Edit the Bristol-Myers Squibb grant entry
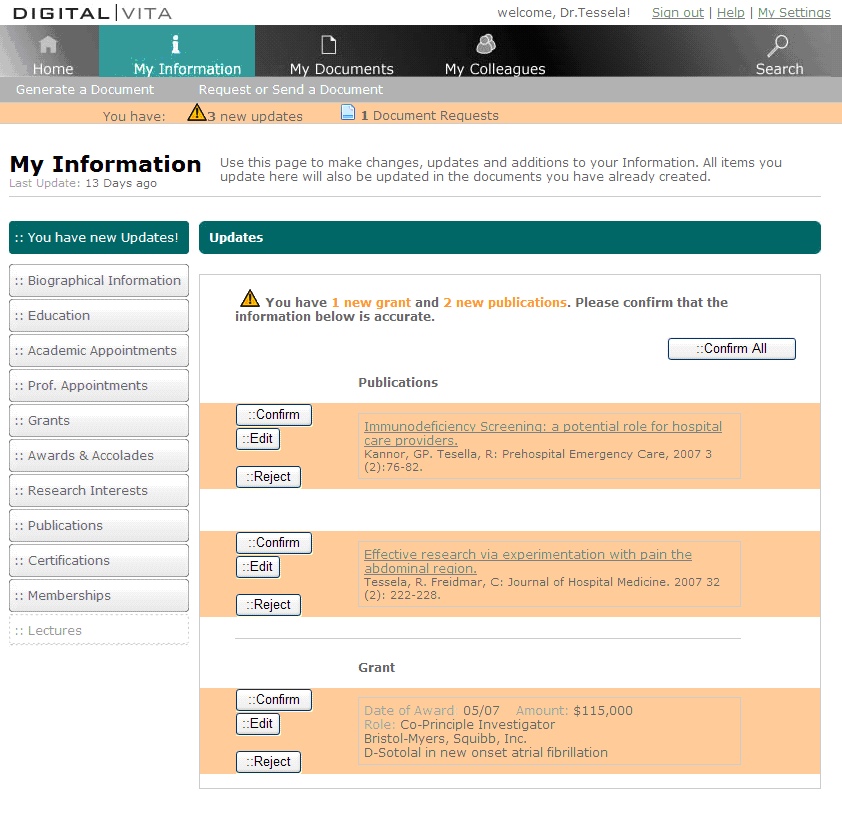 tap(258, 724)
